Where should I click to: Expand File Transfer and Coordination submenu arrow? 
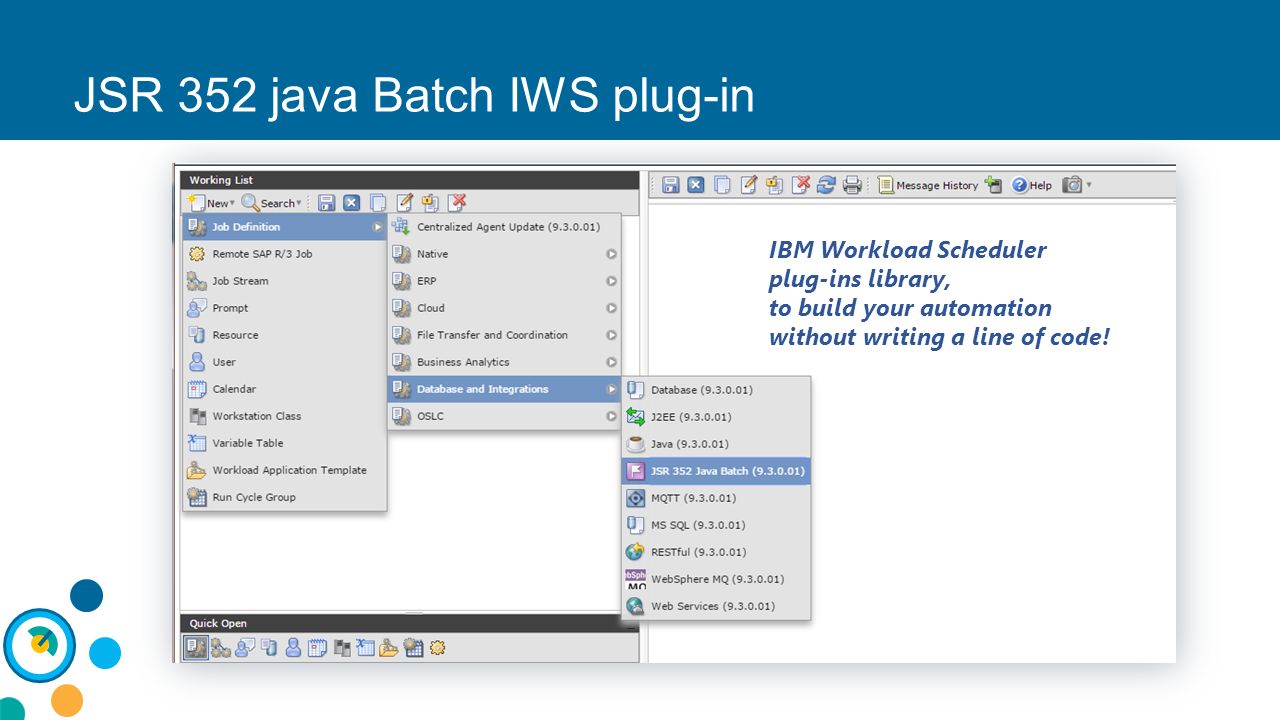(611, 335)
